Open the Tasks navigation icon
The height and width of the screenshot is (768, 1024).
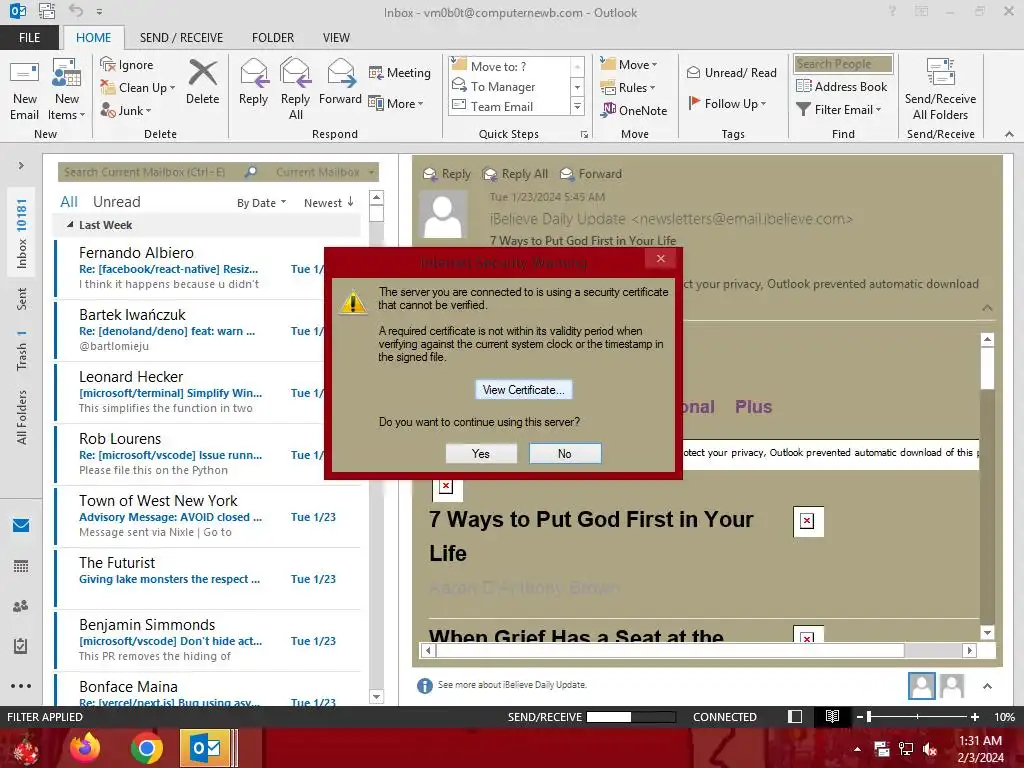tap(21, 646)
